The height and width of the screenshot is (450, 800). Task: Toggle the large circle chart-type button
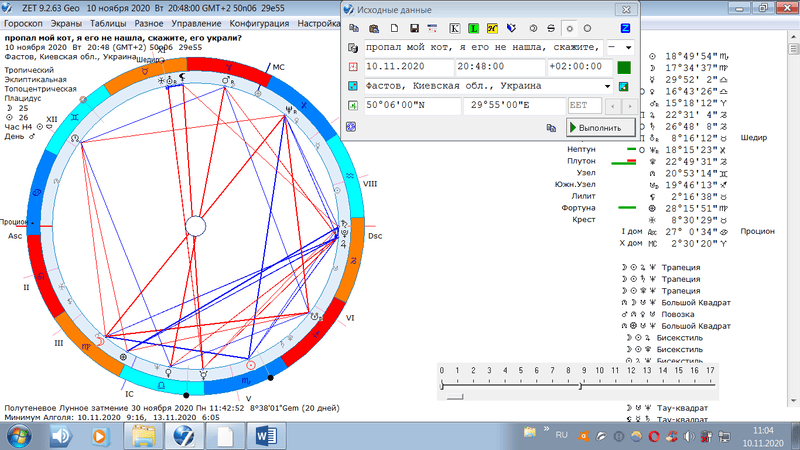[587, 28]
